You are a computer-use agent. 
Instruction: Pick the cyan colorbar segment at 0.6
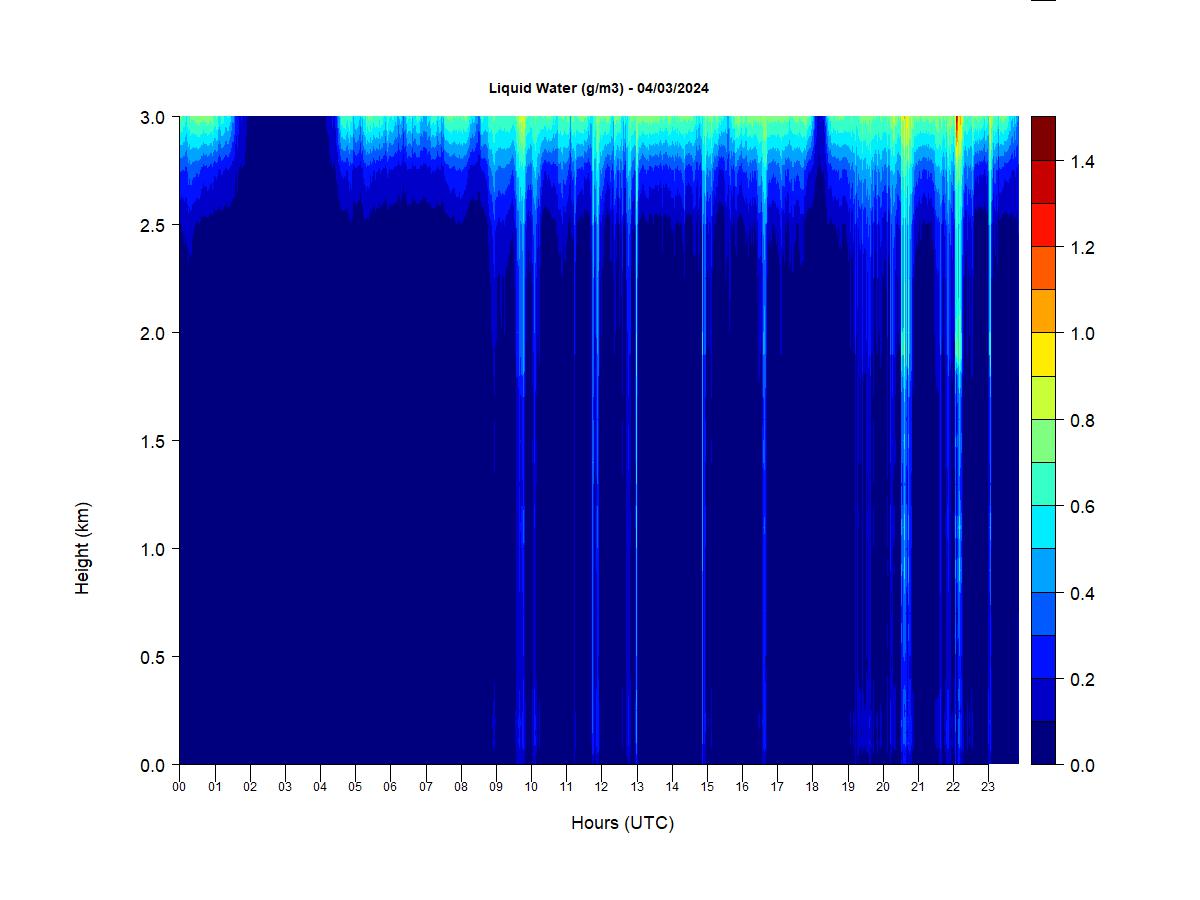pyautogui.click(x=1043, y=527)
